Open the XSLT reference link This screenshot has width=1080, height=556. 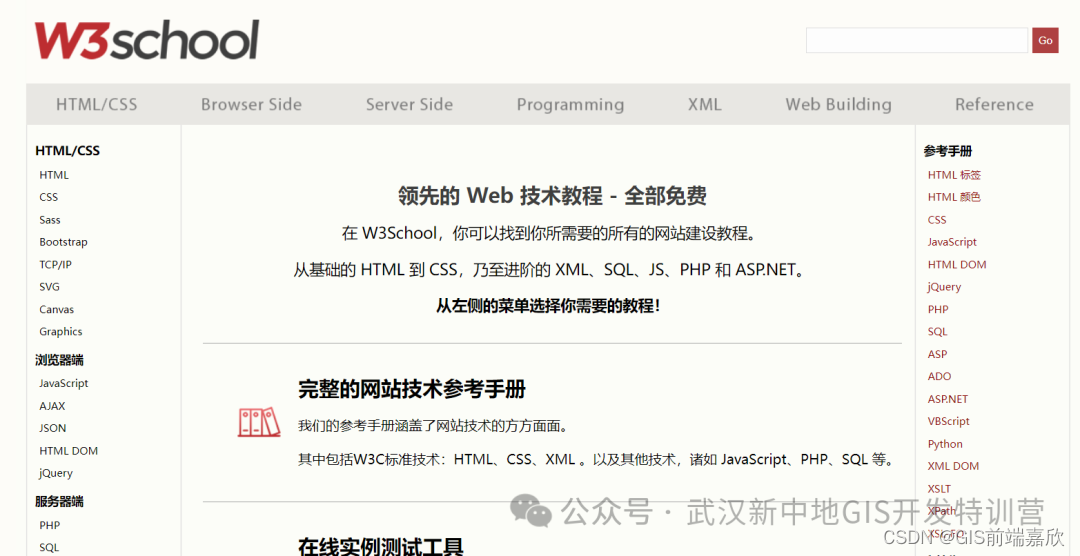939,488
